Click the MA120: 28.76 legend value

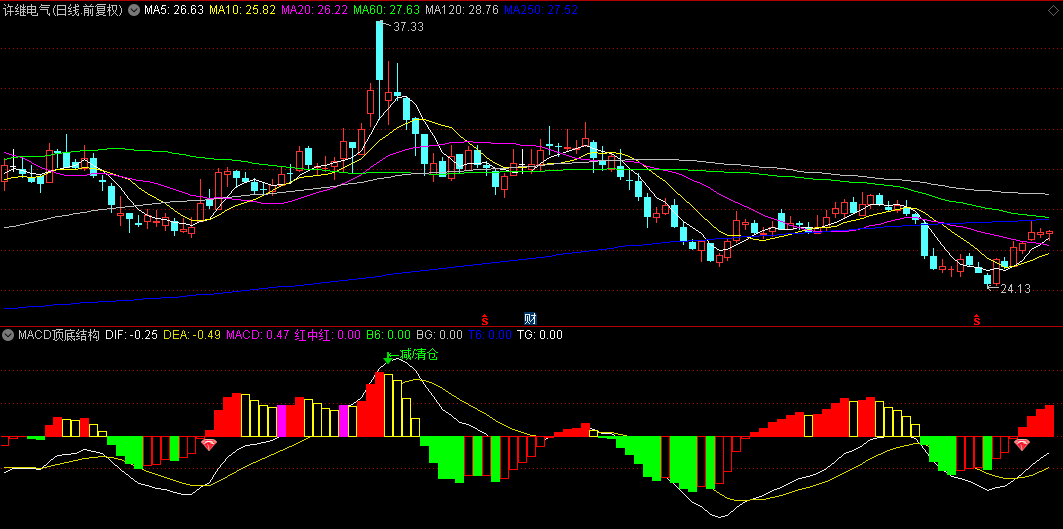461,10
